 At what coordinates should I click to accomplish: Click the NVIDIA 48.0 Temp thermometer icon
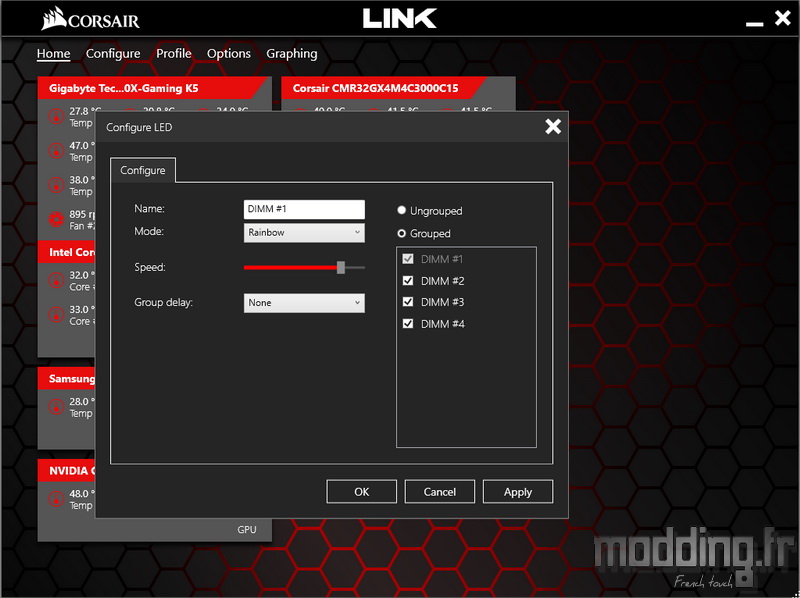point(56,499)
